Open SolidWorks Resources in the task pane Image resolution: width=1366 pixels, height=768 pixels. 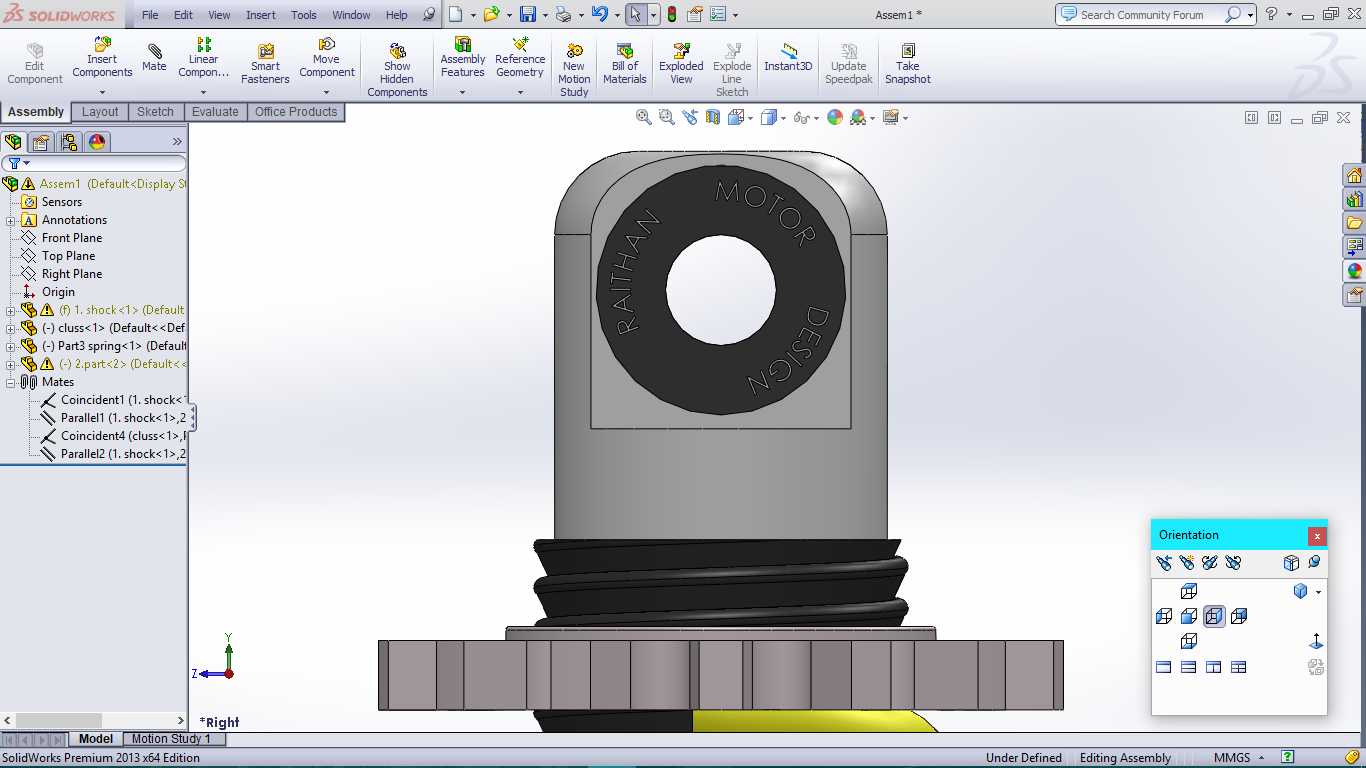1355,176
